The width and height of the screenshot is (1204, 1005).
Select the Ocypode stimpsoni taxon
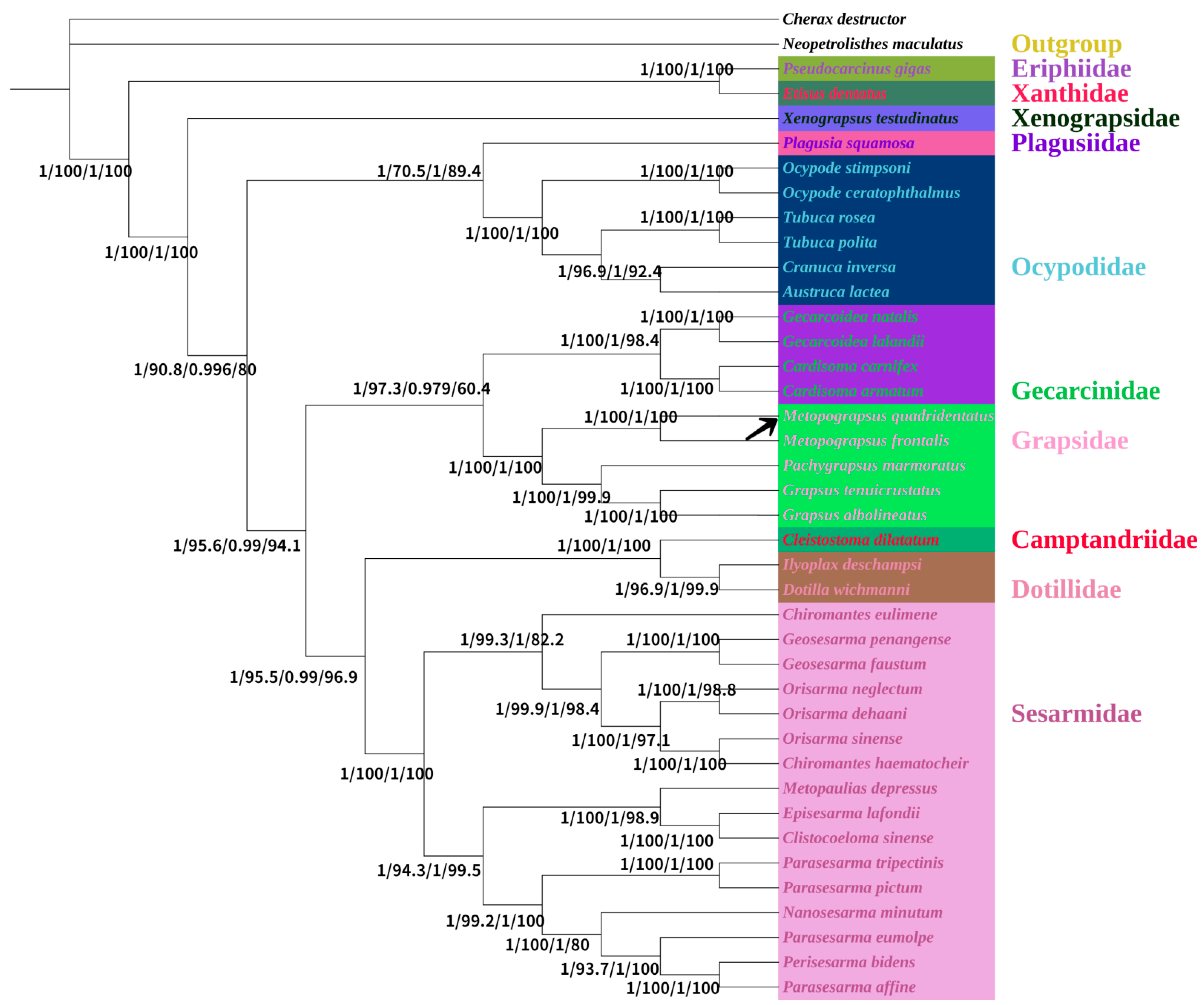pos(846,168)
